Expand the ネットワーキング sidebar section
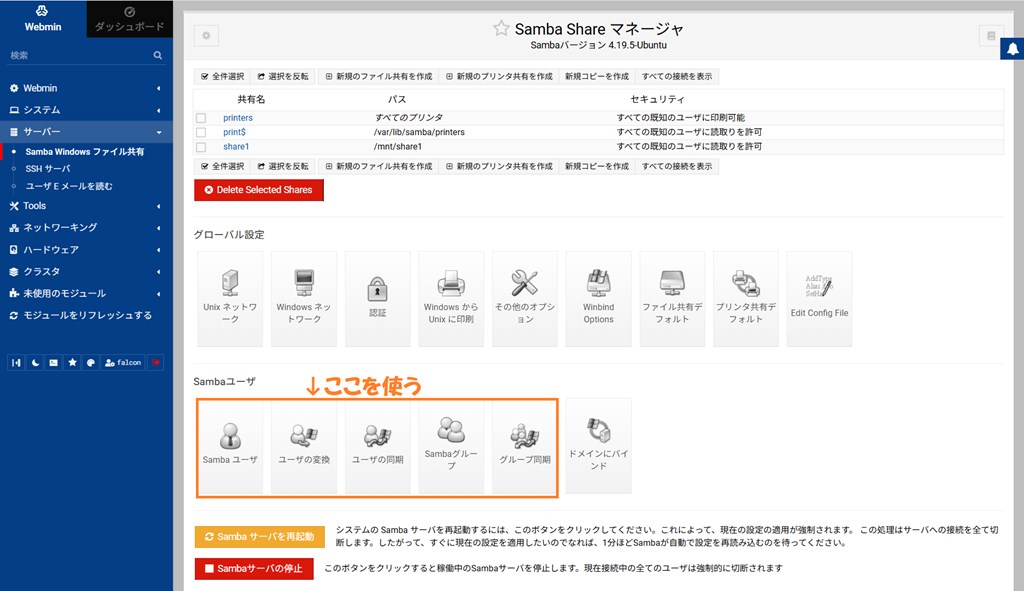 (x=86, y=227)
